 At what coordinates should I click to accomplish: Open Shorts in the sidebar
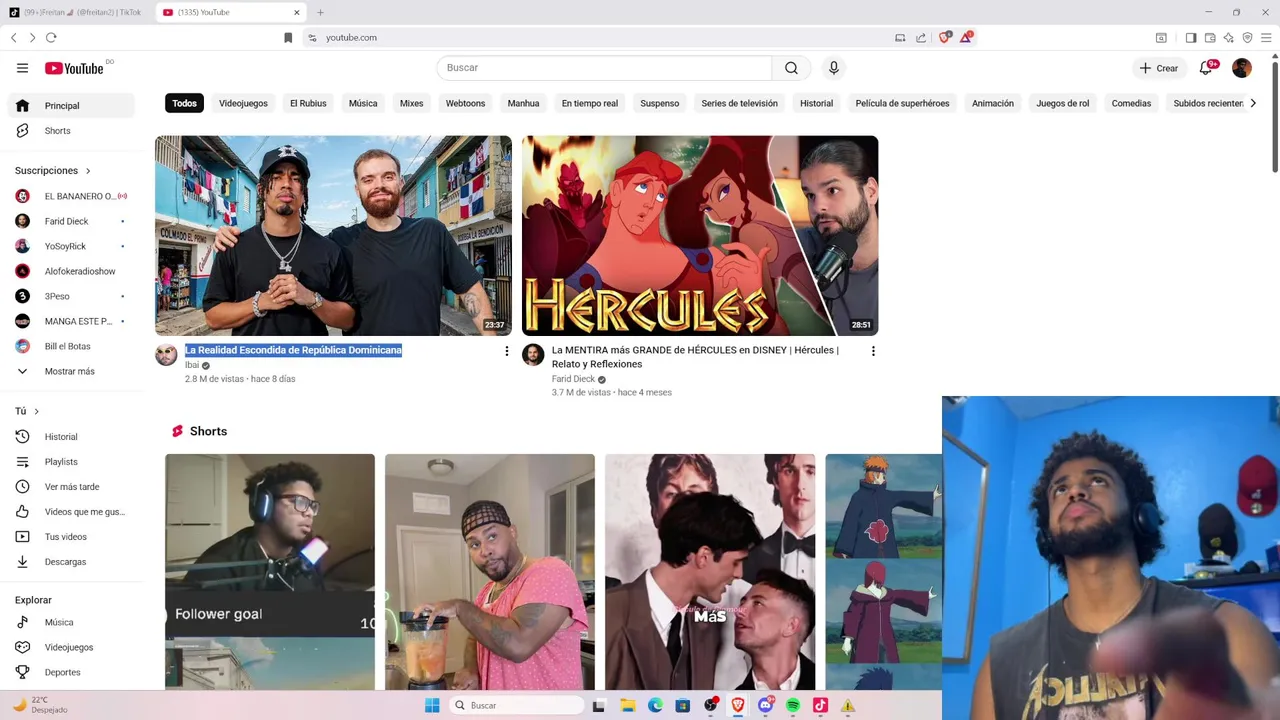coord(70,131)
